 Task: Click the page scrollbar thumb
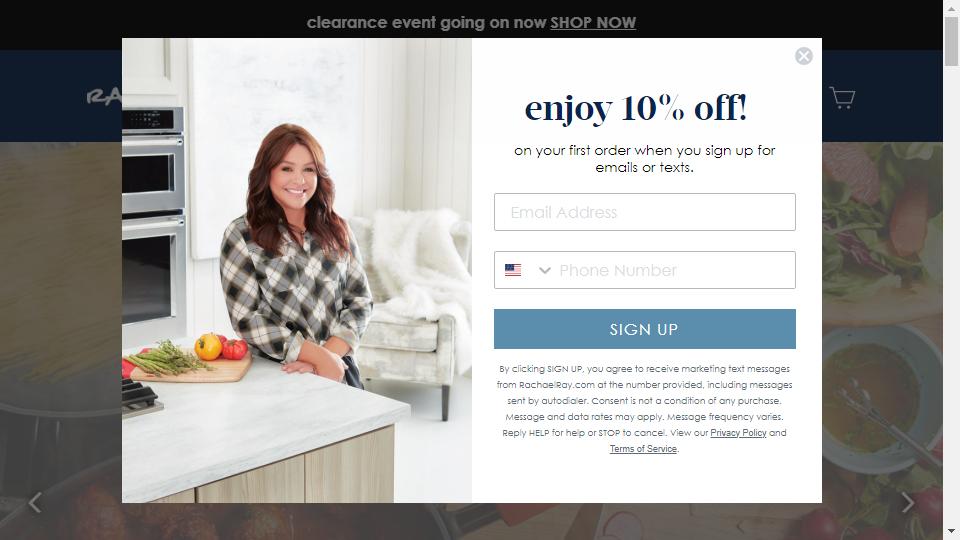951,40
